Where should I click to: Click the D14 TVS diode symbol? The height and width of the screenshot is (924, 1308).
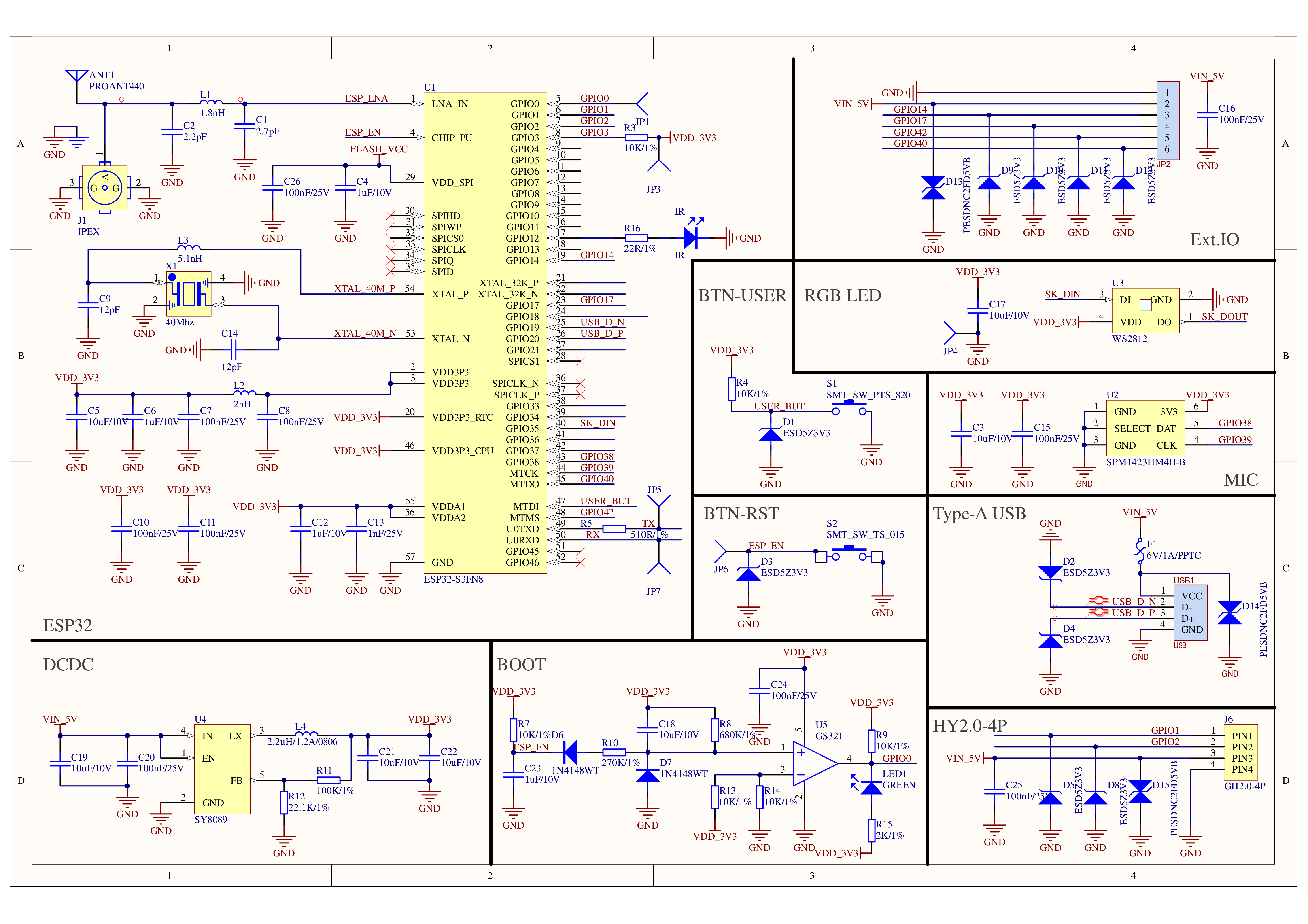pyautogui.click(x=1229, y=612)
